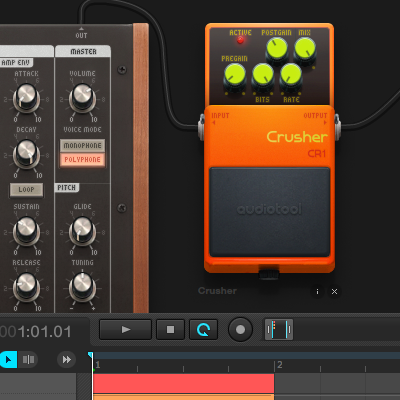This screenshot has height=400, width=400.
Task: Stop playback with the stop button
Action: tap(170, 330)
